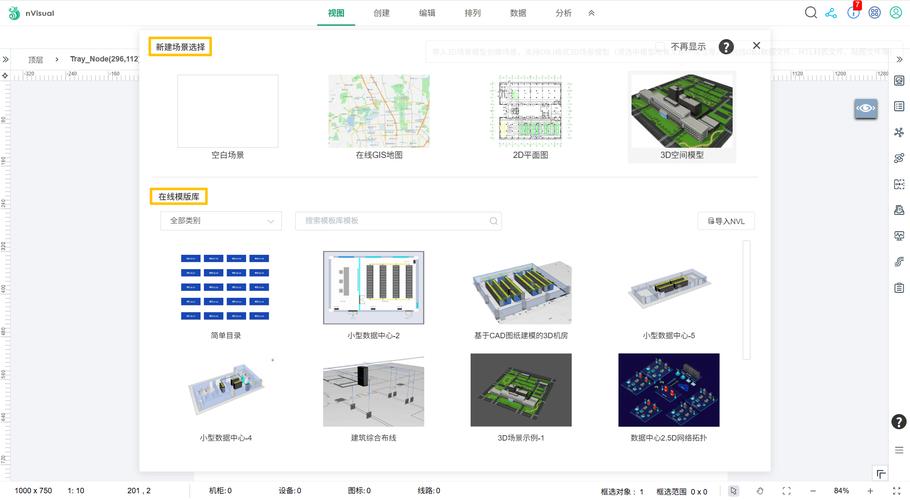Click the nVisual logo

31,13
